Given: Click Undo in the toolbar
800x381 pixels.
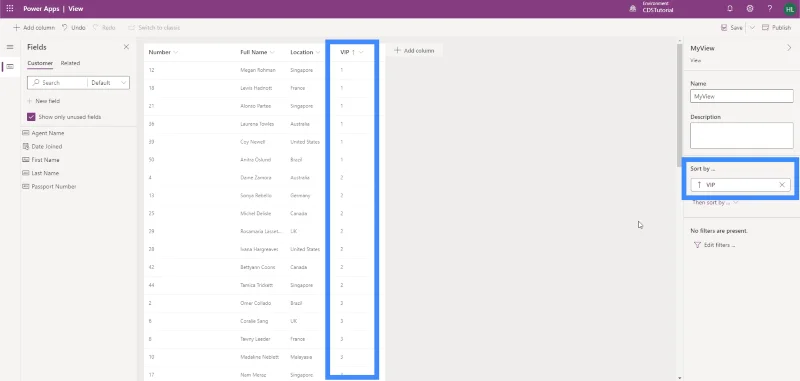Looking at the screenshot, I should click(x=73, y=28).
